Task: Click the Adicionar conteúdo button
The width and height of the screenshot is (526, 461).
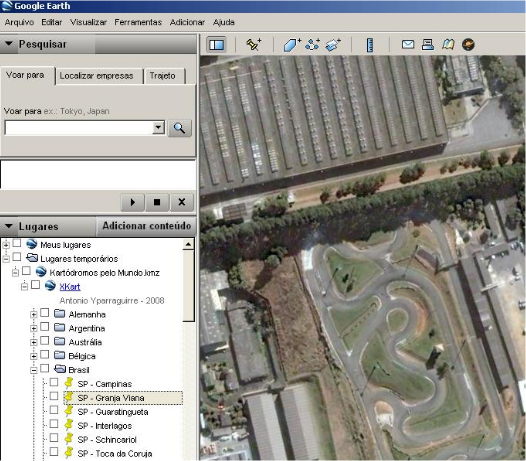Action: tap(147, 226)
